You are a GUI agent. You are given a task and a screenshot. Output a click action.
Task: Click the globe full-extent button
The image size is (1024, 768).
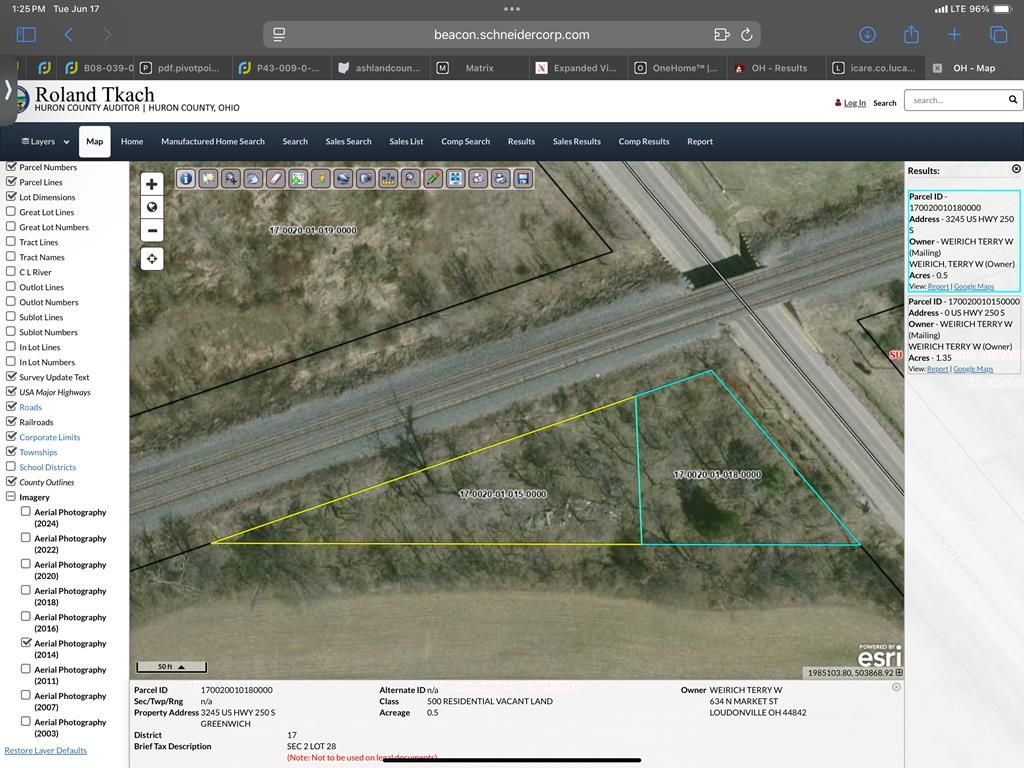152,207
